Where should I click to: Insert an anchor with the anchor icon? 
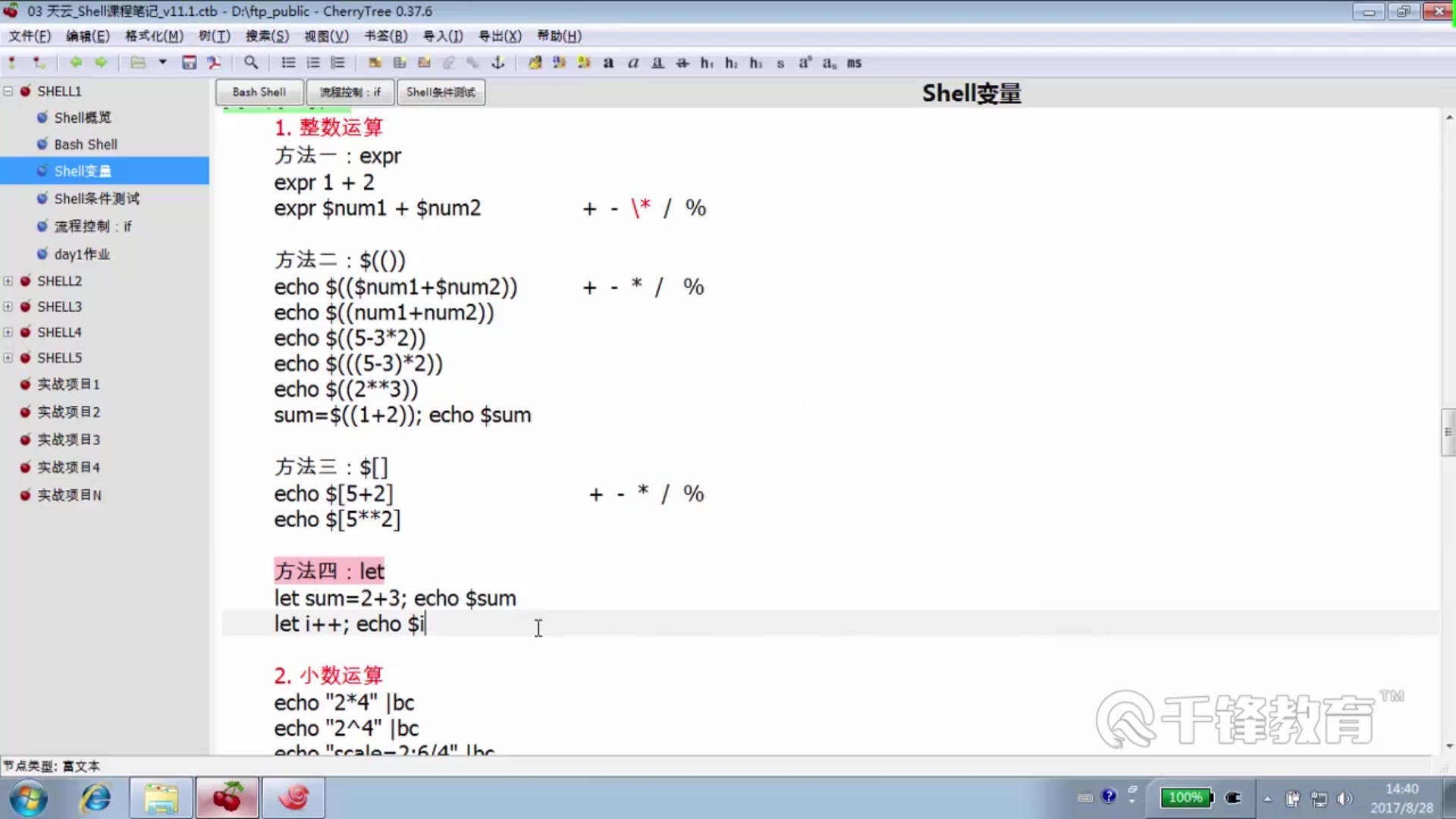498,63
